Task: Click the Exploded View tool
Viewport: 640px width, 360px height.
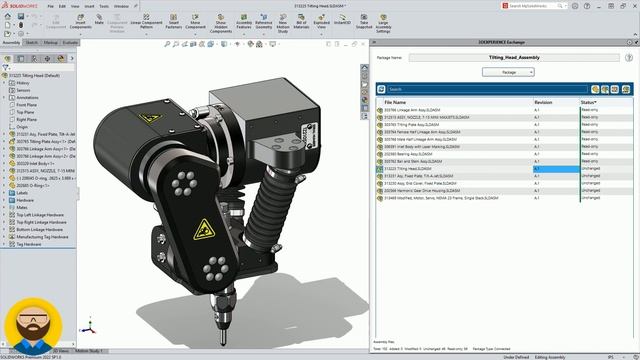Action: (322, 21)
